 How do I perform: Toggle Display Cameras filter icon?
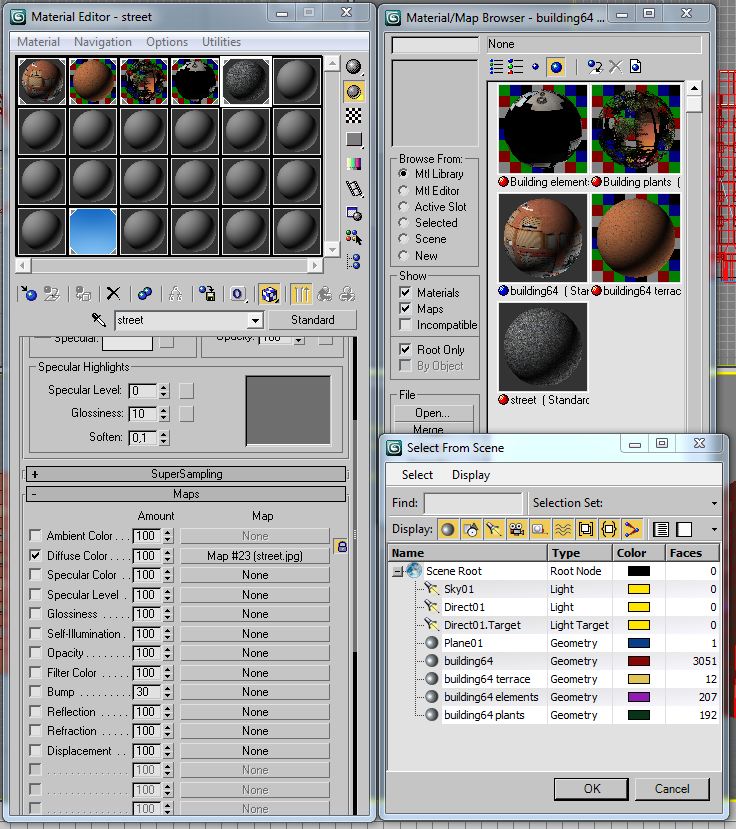pos(517,529)
